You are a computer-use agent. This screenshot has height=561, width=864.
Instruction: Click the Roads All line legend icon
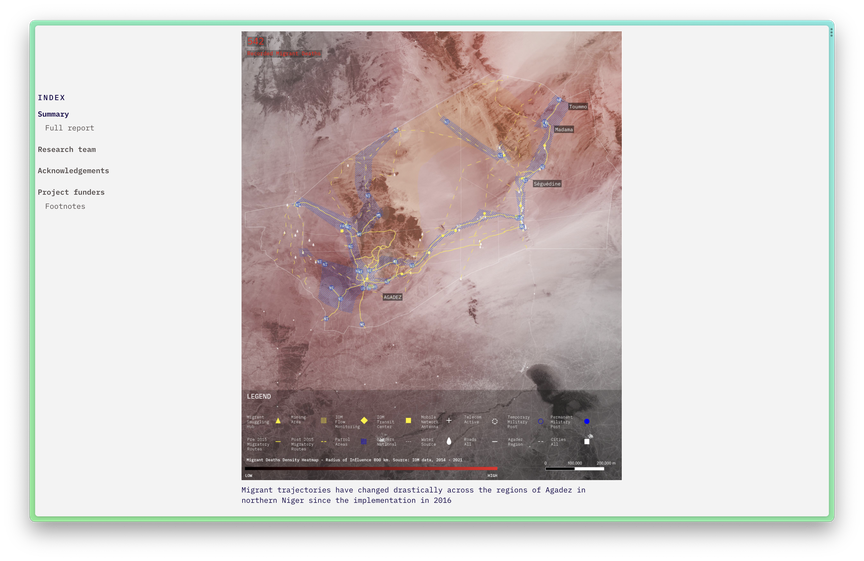[494, 442]
